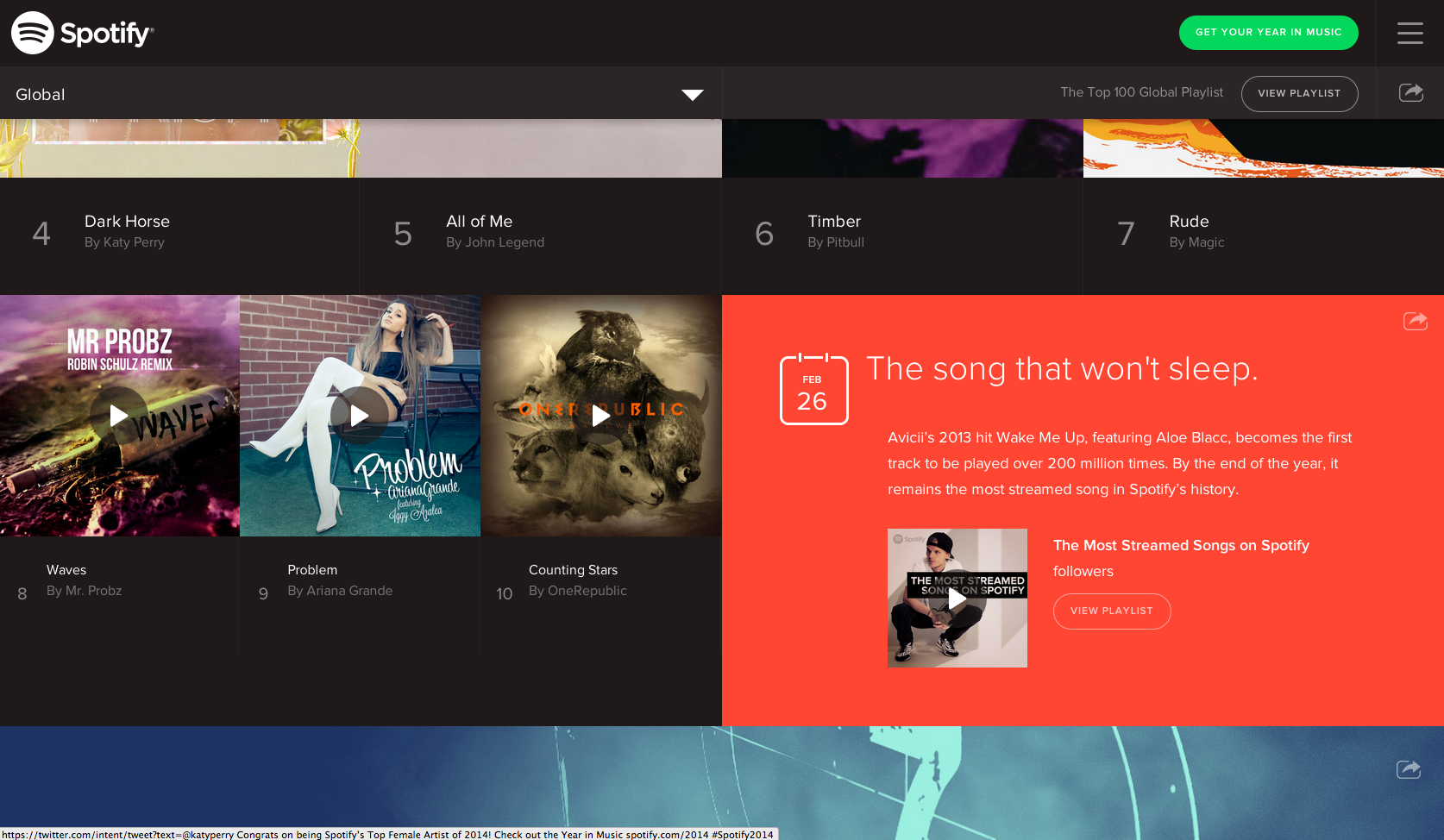
Task: Play the Most Streamed Songs playlist thumbnail
Action: (957, 599)
